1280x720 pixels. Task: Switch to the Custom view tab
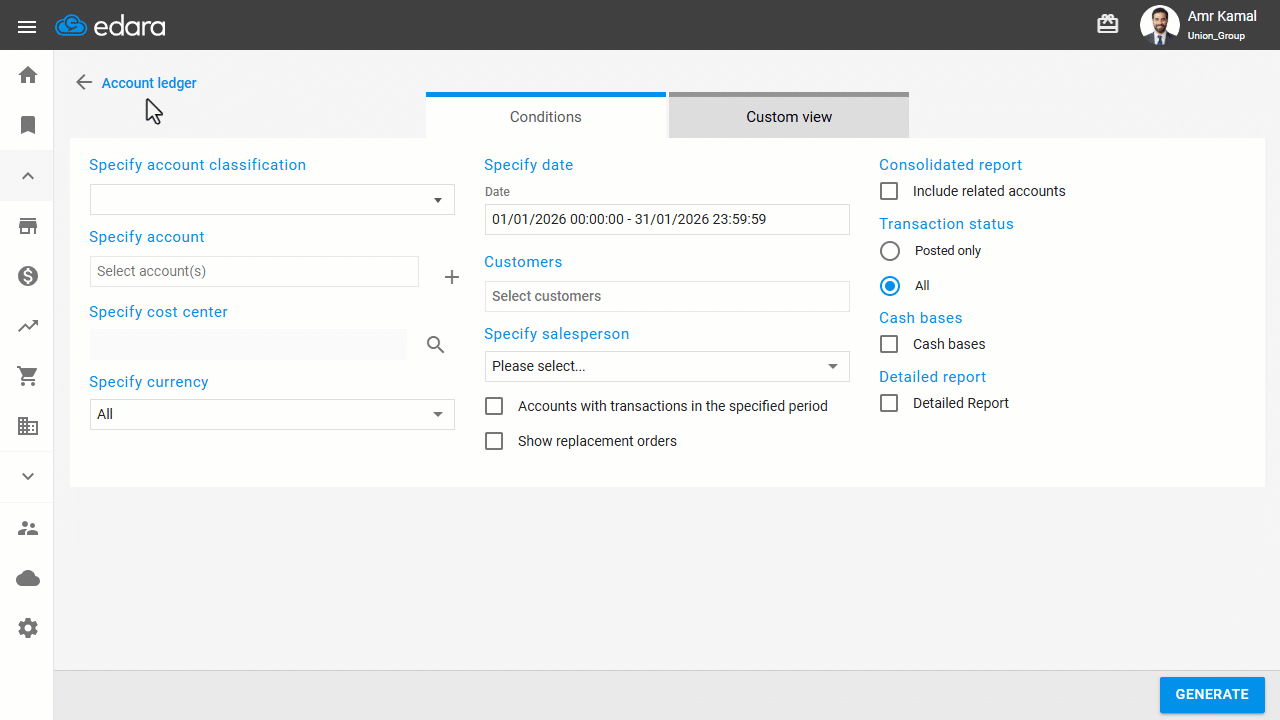tap(789, 115)
